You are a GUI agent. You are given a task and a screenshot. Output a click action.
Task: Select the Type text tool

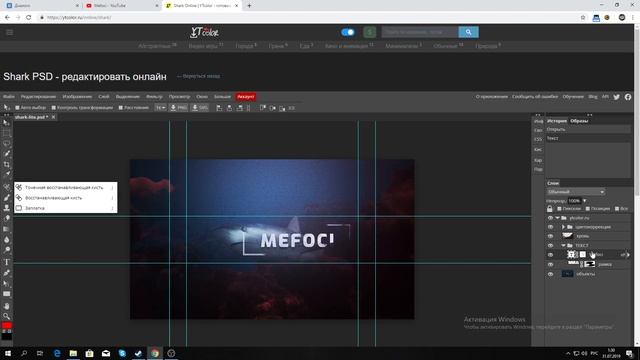(7, 262)
